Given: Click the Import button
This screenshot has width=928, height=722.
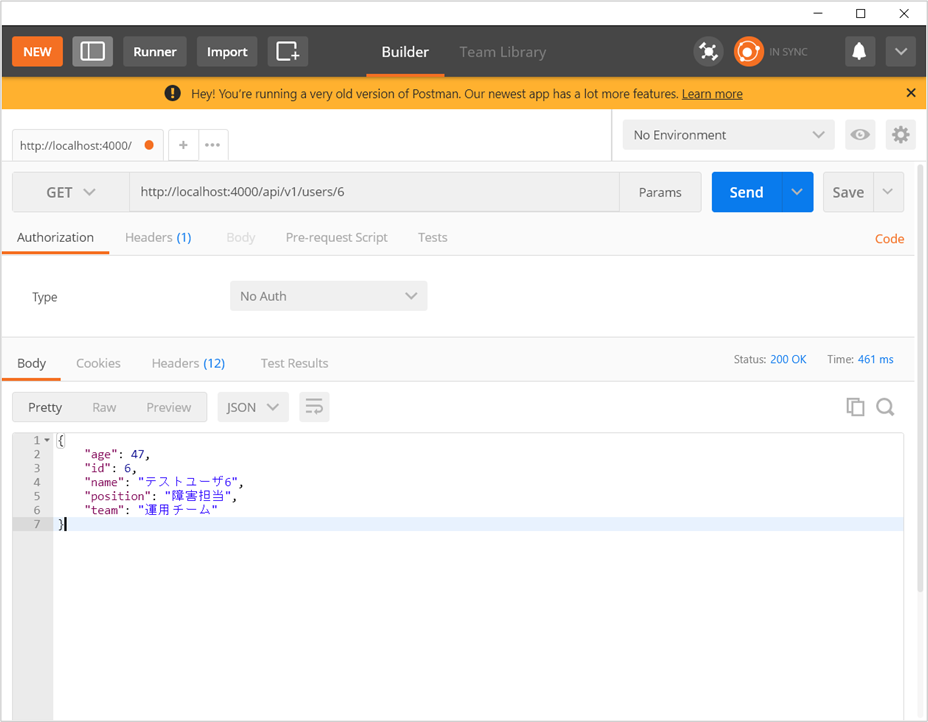Looking at the screenshot, I should coord(227,51).
